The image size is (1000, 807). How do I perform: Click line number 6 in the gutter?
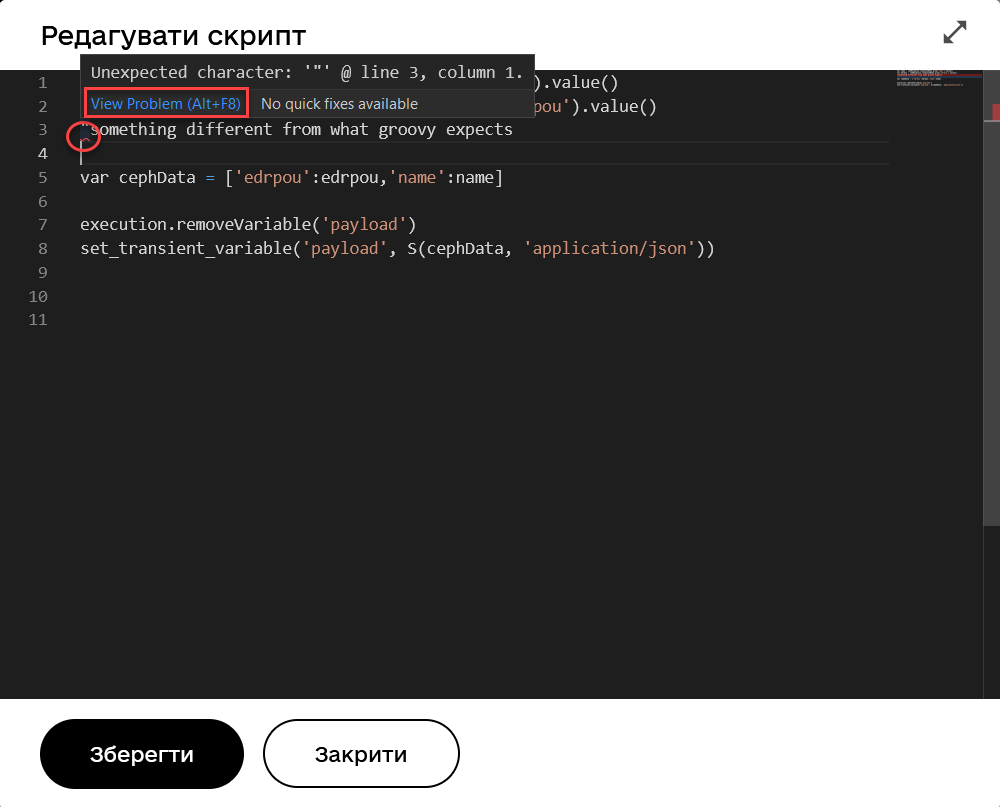(x=43, y=201)
